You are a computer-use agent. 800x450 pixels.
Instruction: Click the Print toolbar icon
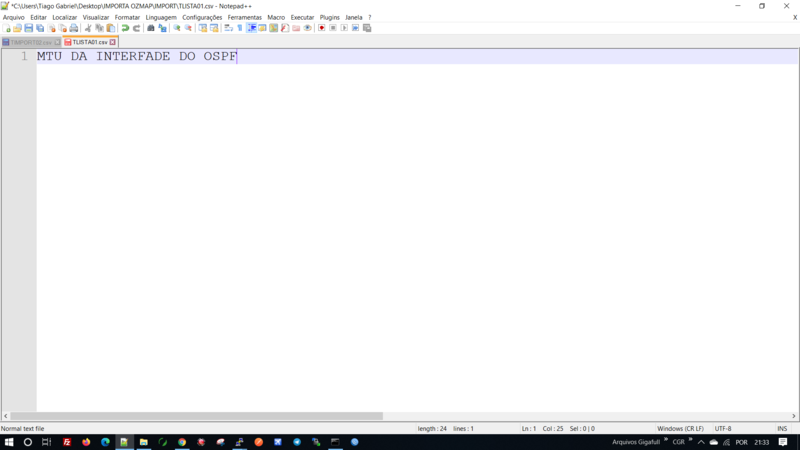(74, 28)
